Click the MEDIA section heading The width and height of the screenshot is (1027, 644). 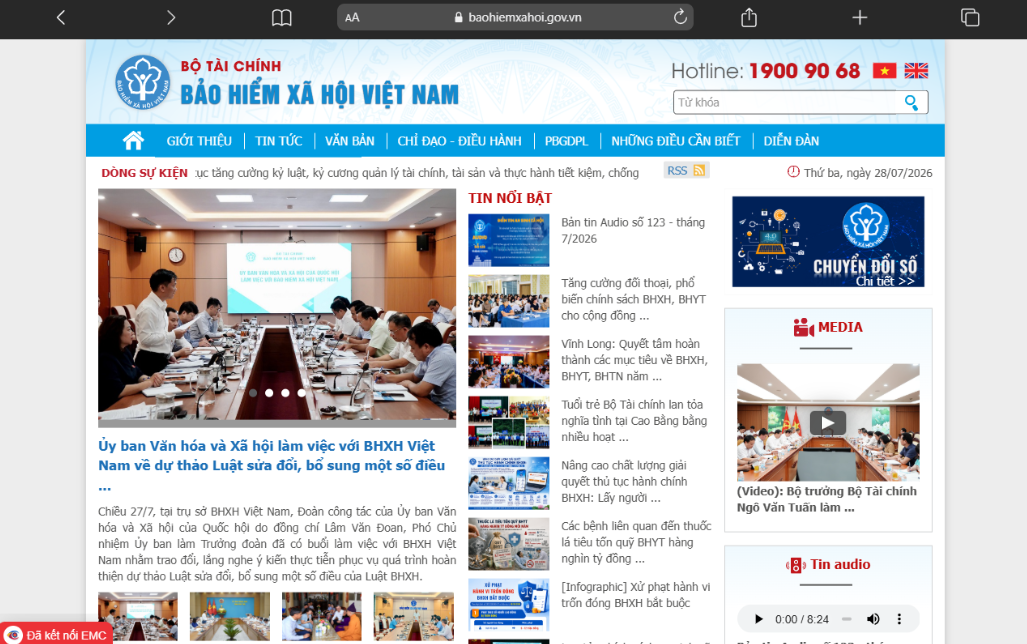(x=828, y=327)
